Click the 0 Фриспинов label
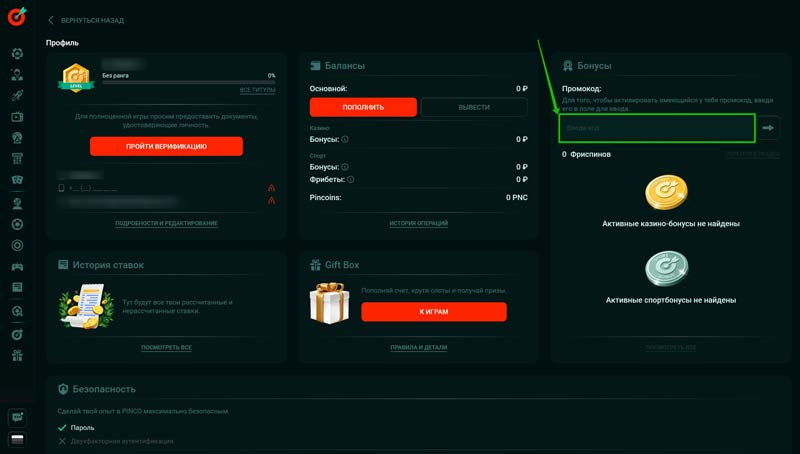 pyautogui.click(x=586, y=154)
